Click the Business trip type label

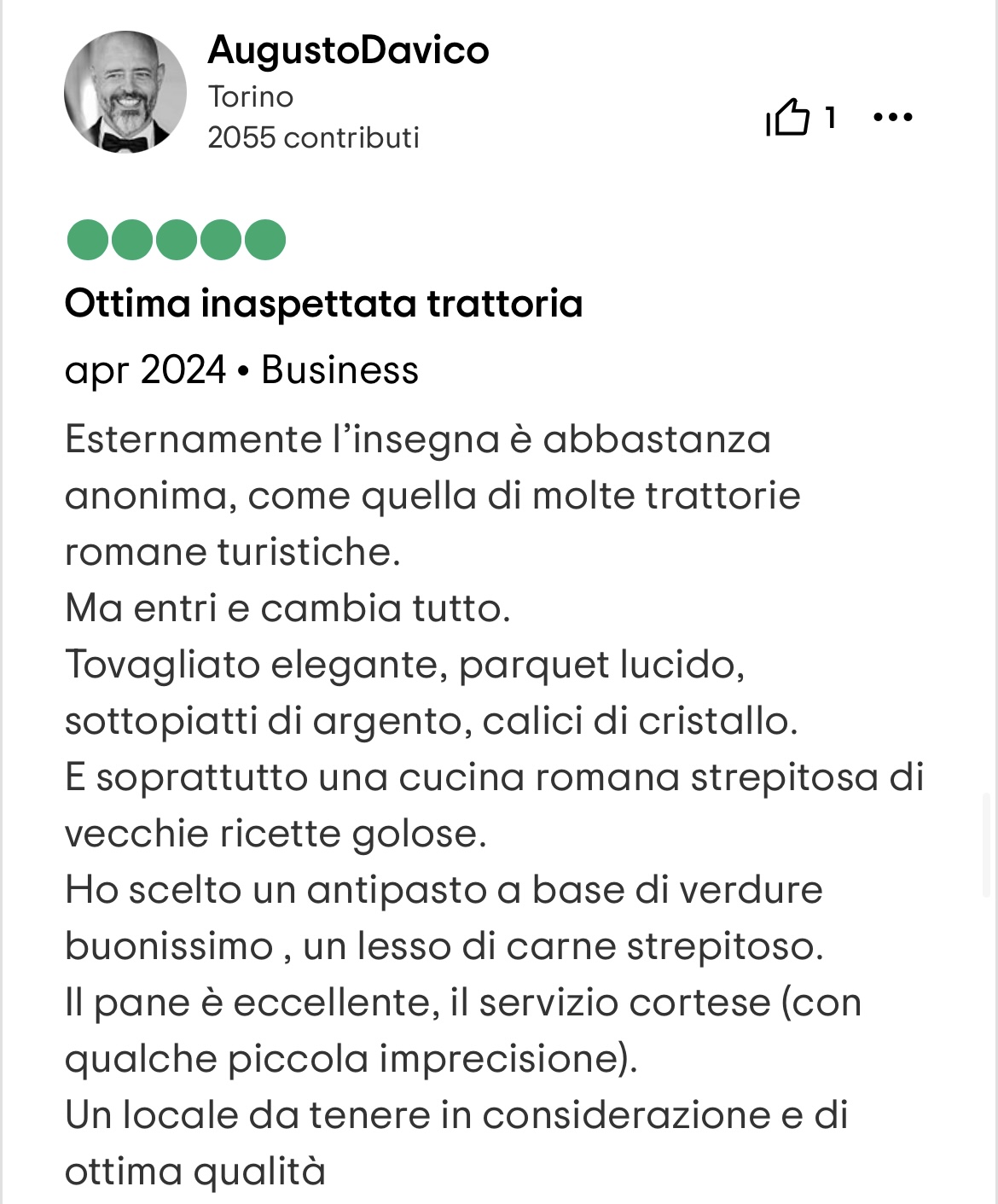339,370
